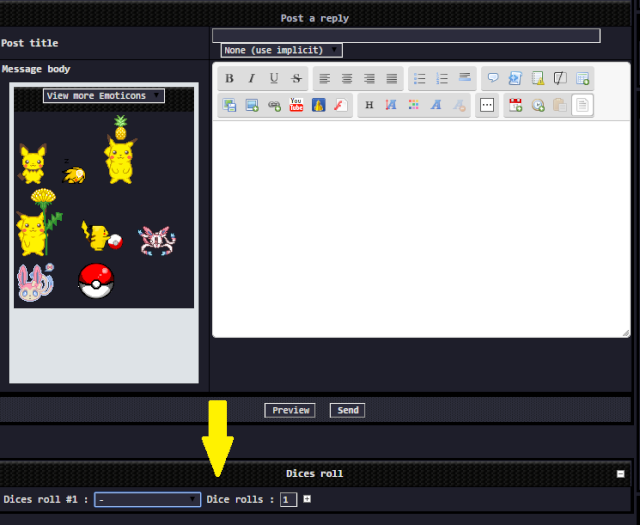Image resolution: width=640 pixels, height=525 pixels.
Task: Insert the current time clock icon
Action: (538, 105)
